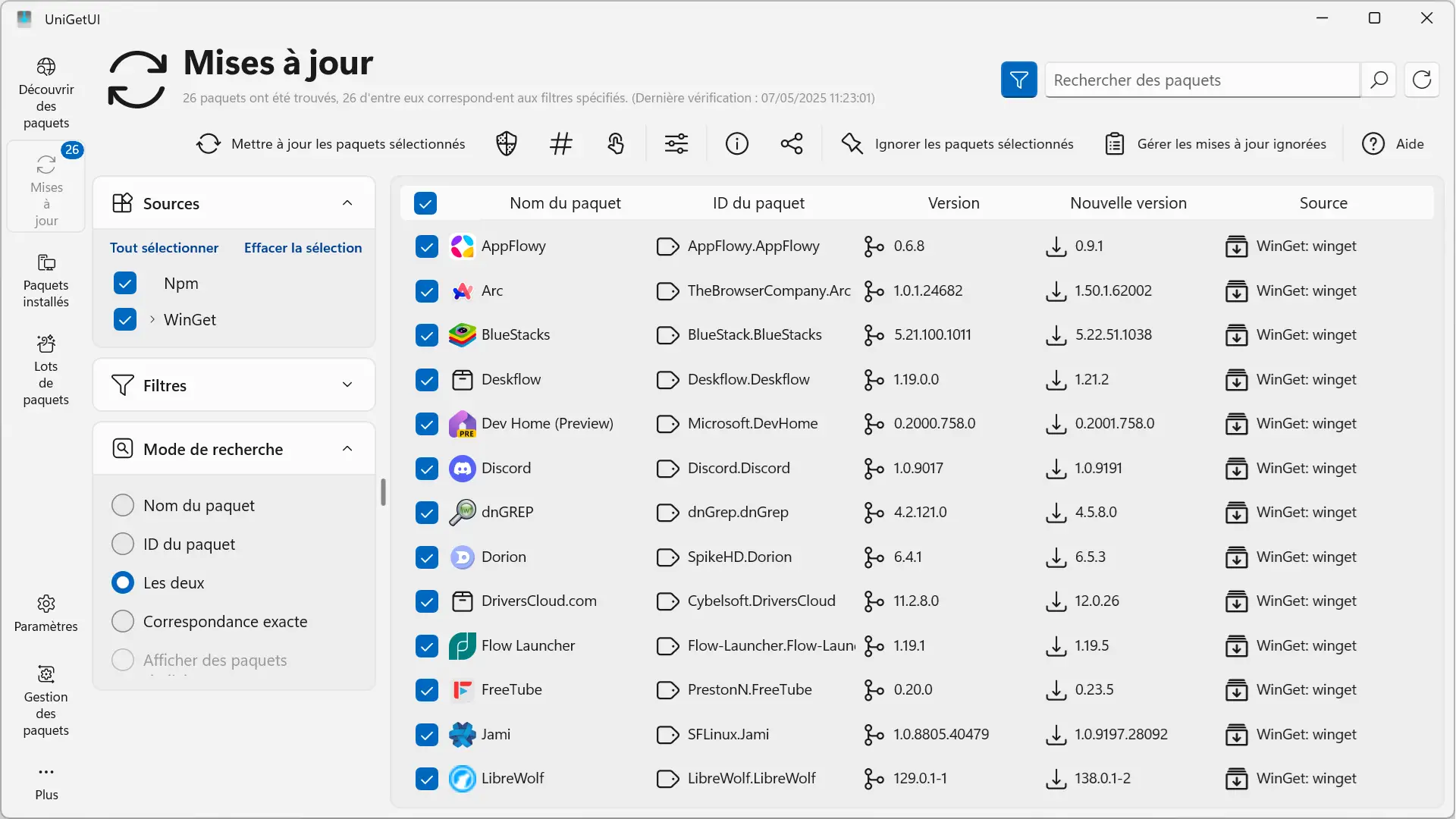Screen dimensions: 1456x819
Task: Sort by 'Nom du paquet' column header
Action: point(565,203)
